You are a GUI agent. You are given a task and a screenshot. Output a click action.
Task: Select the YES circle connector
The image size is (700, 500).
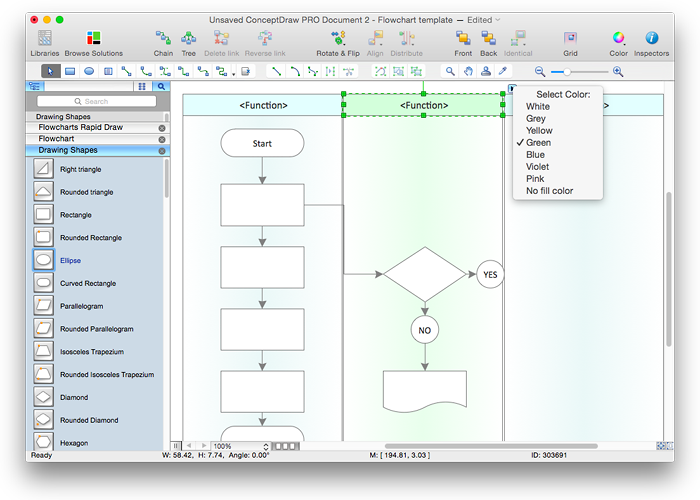490,274
